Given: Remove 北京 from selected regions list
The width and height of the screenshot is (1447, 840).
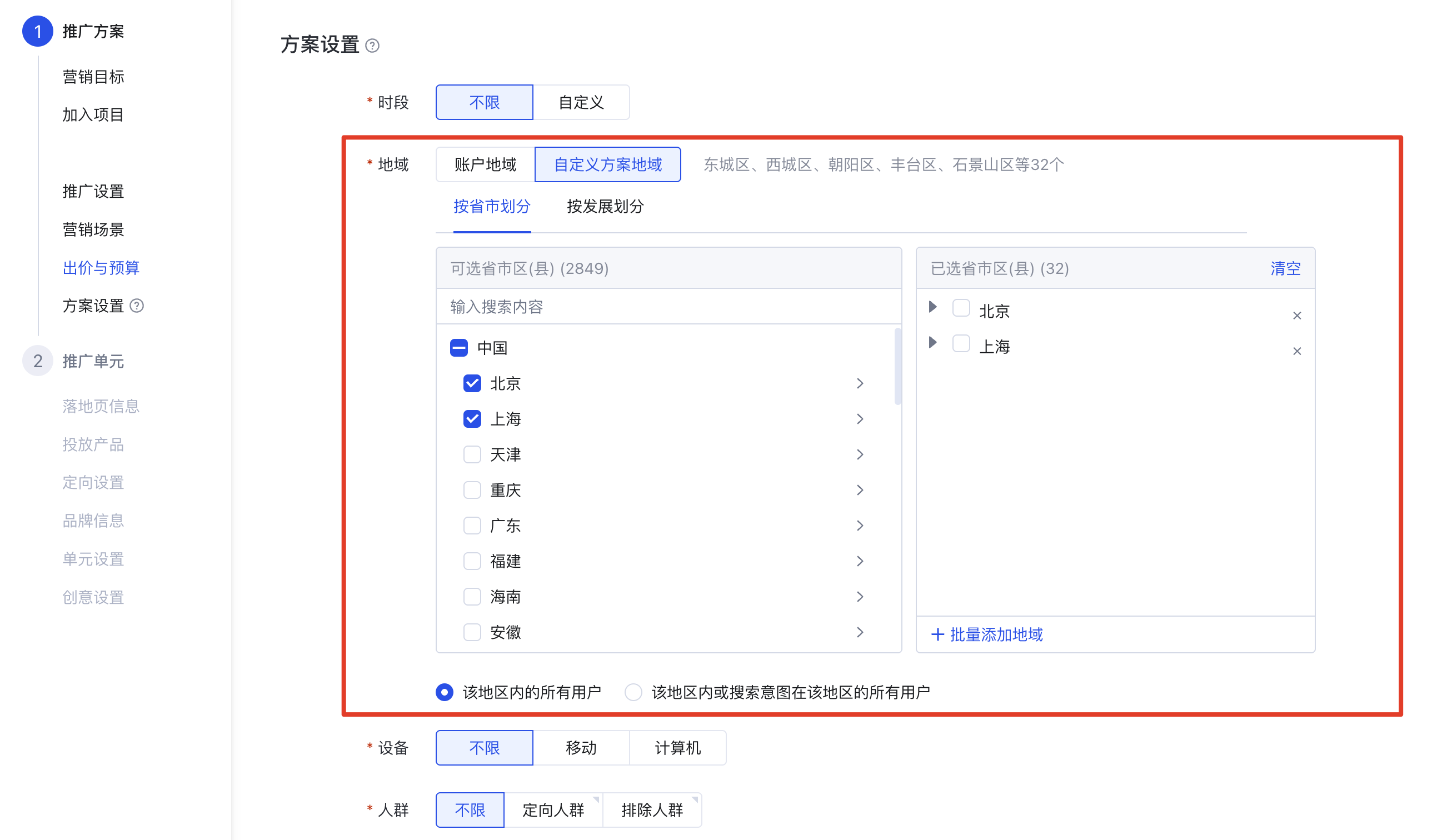Looking at the screenshot, I should [x=1296, y=315].
